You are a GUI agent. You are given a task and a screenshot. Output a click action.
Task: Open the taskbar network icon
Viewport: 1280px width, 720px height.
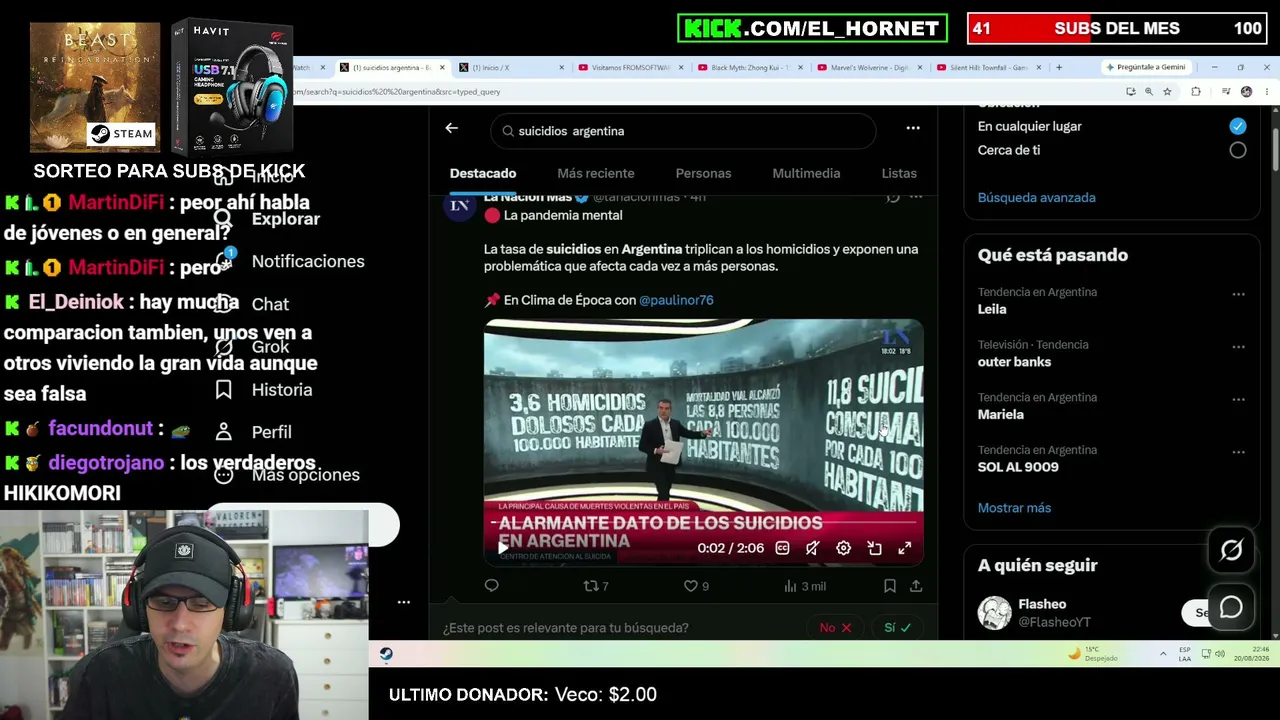point(1205,654)
